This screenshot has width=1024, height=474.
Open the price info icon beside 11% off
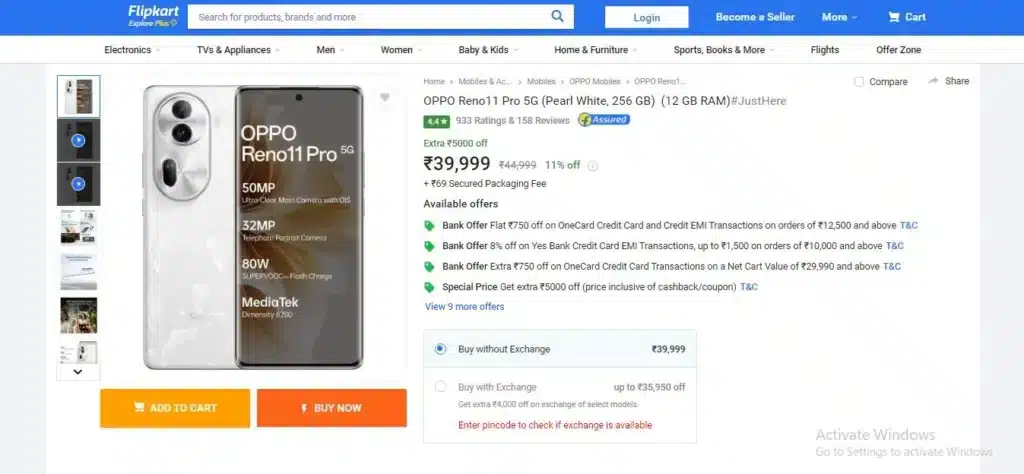click(x=592, y=166)
